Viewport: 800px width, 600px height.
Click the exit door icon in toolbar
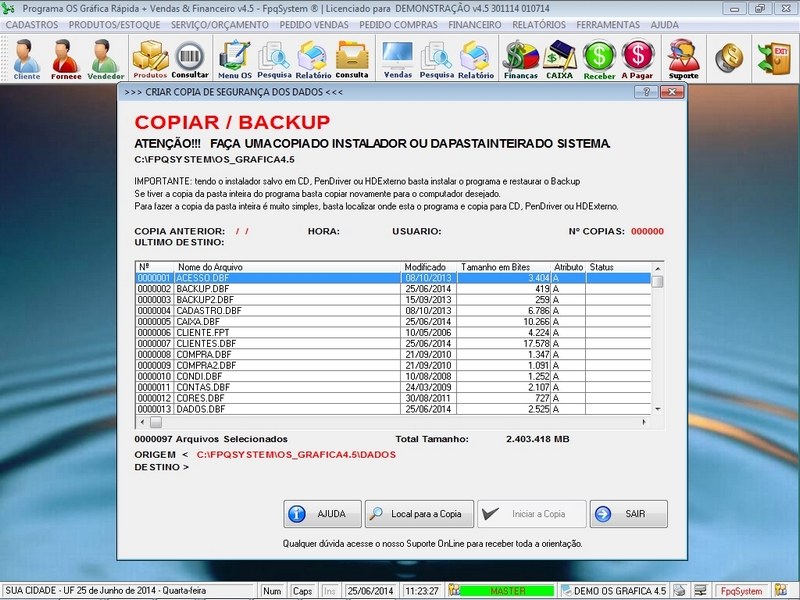coord(774,57)
